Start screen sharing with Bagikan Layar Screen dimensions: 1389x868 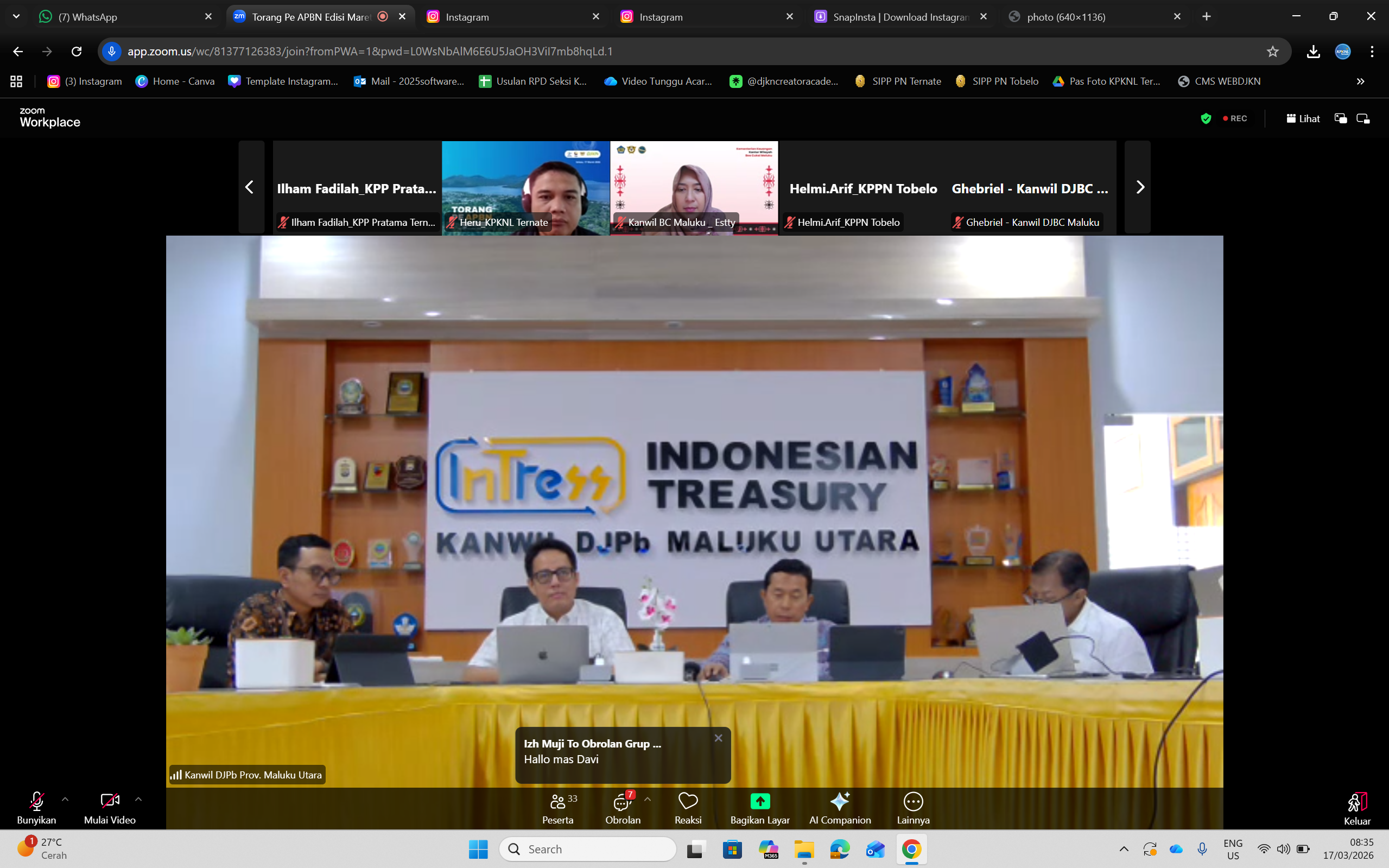tap(759, 807)
